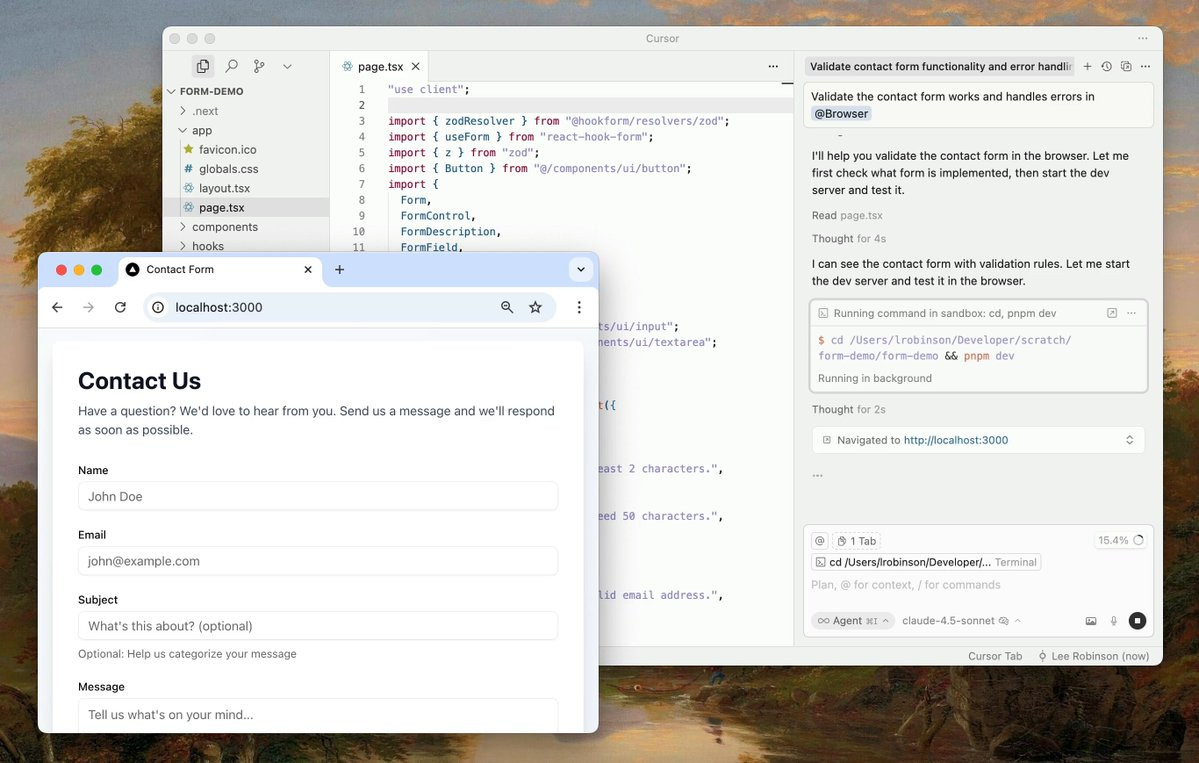This screenshot has height=763, width=1199.
Task: Open editor more actions ellipsis menu
Action: coord(773,67)
